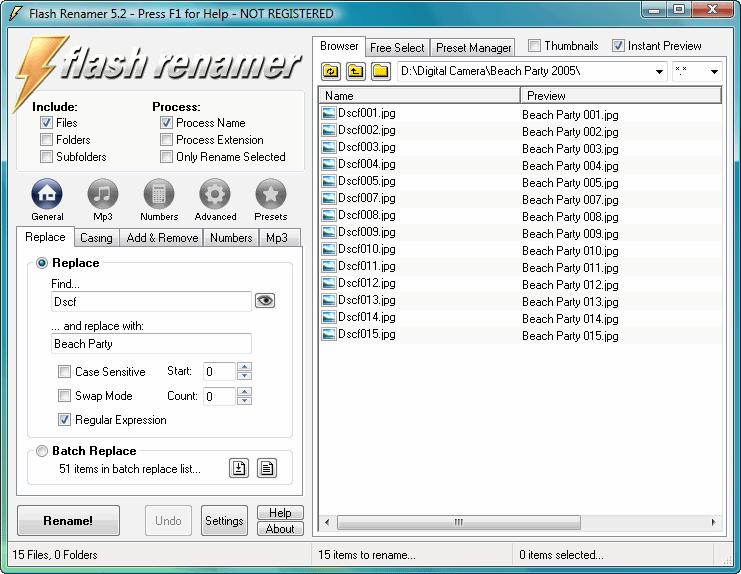This screenshot has height=574, width=741.
Task: Open the Presets star category icon
Action: click(x=271, y=194)
